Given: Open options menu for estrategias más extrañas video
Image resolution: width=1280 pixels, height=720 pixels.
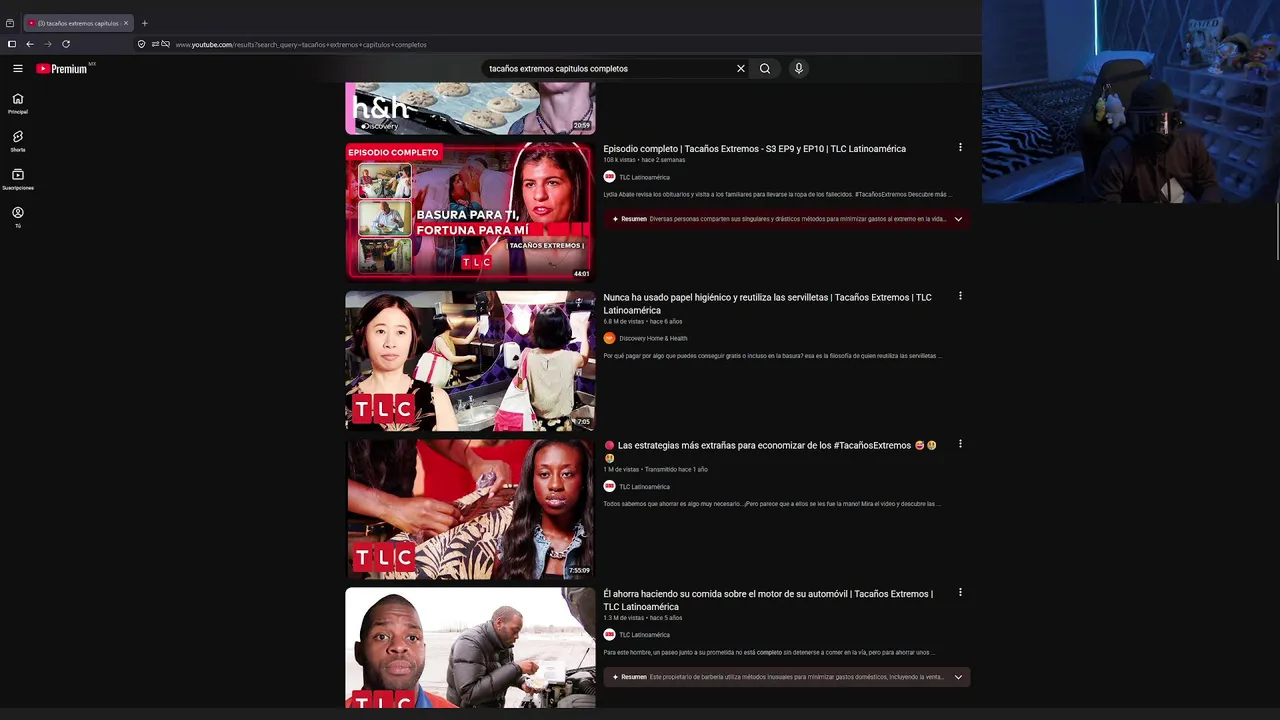Looking at the screenshot, I should [x=960, y=444].
